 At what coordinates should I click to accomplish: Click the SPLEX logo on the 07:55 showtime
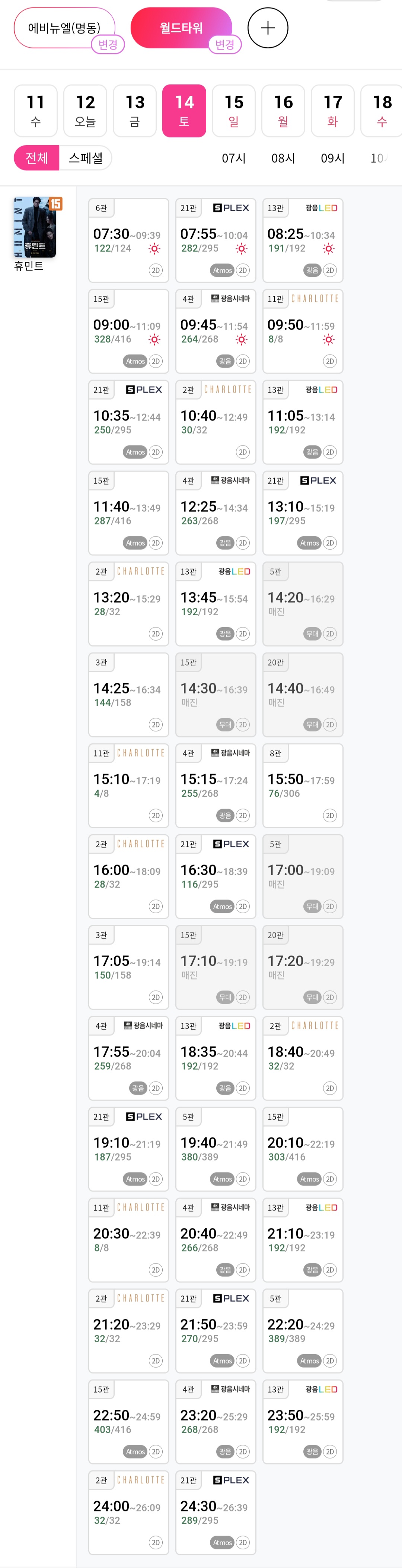pyautogui.click(x=231, y=208)
